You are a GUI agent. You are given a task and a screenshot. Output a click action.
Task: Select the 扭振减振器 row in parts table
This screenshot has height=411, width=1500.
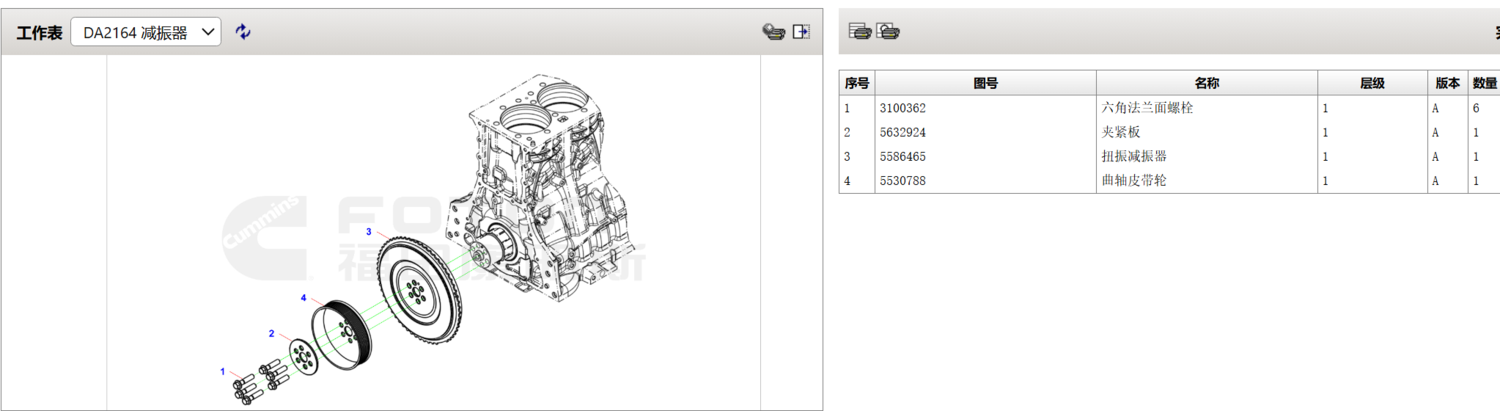pyautogui.click(x=1133, y=156)
